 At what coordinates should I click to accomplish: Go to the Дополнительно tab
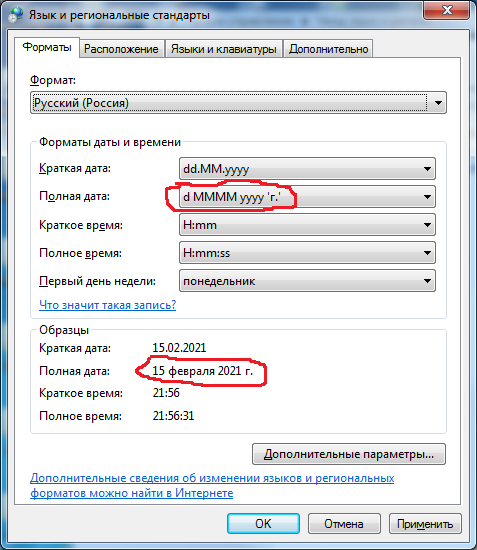[328, 49]
